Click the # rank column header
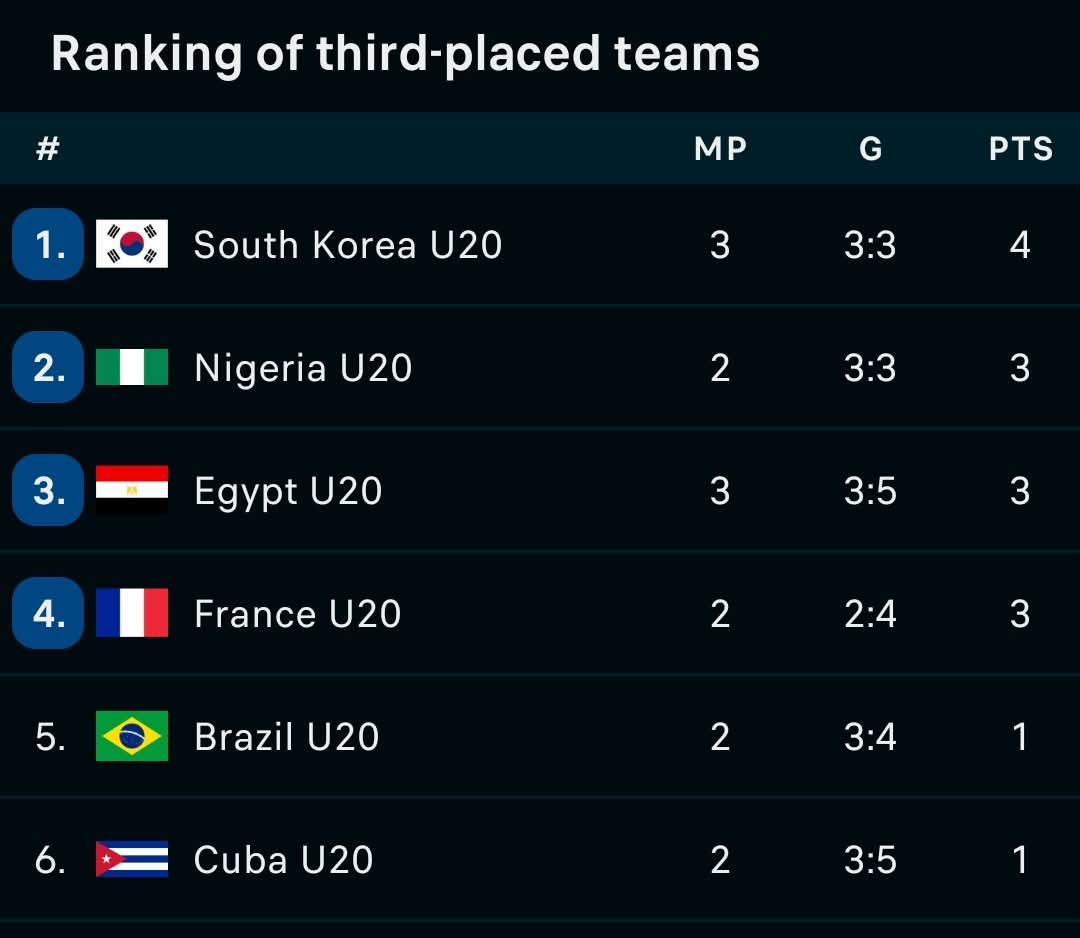Screen dimensions: 1080x938 (47, 149)
